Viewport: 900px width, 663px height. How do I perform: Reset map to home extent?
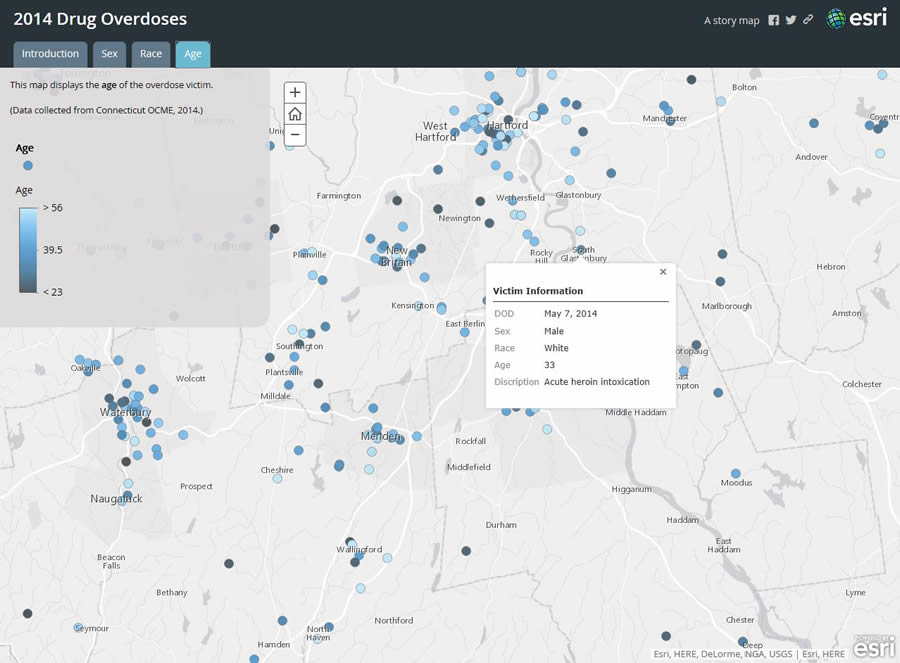[x=295, y=114]
